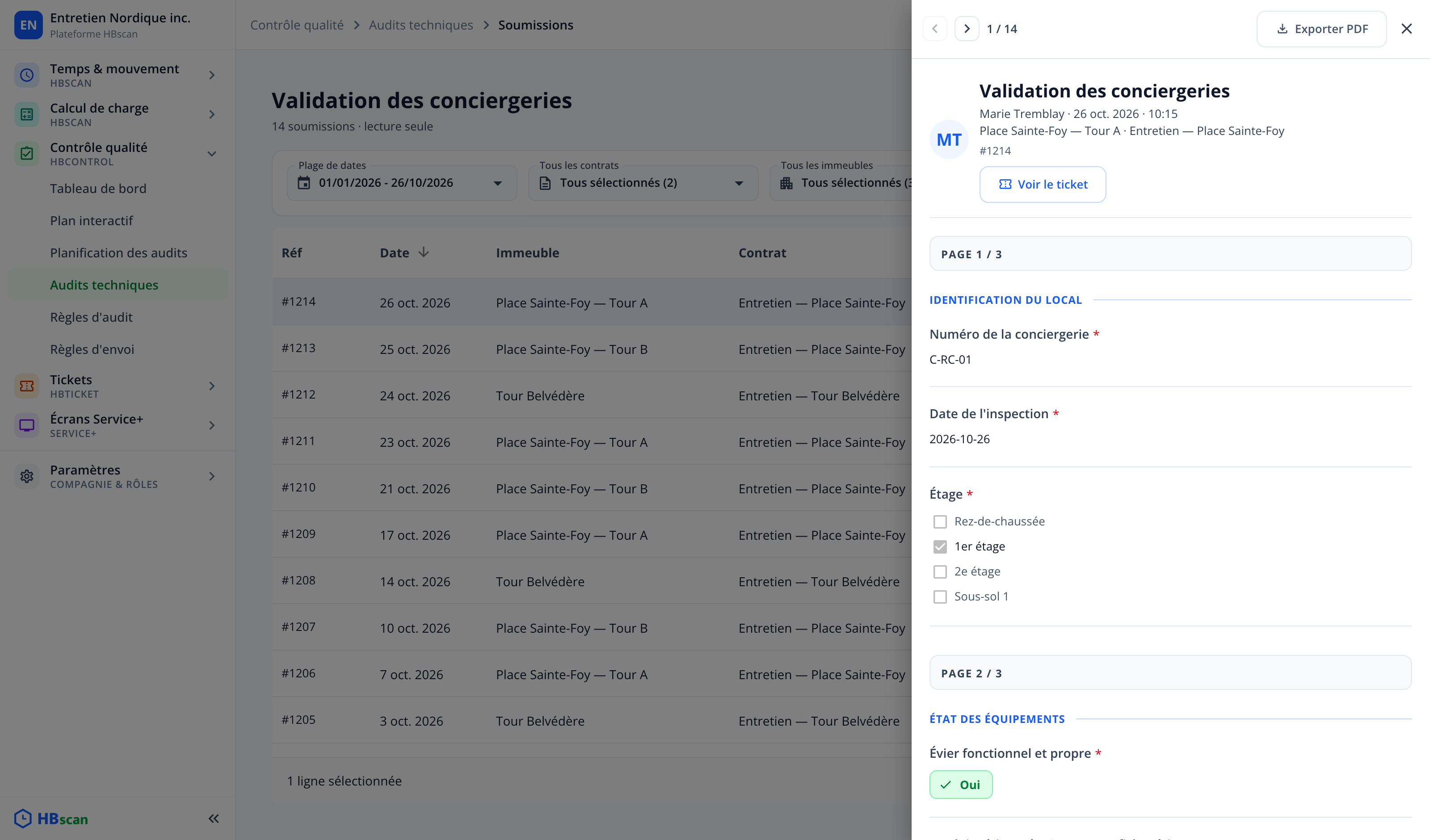1430x840 pixels.
Task: Click the Paramètres gear icon
Action: tap(27, 476)
